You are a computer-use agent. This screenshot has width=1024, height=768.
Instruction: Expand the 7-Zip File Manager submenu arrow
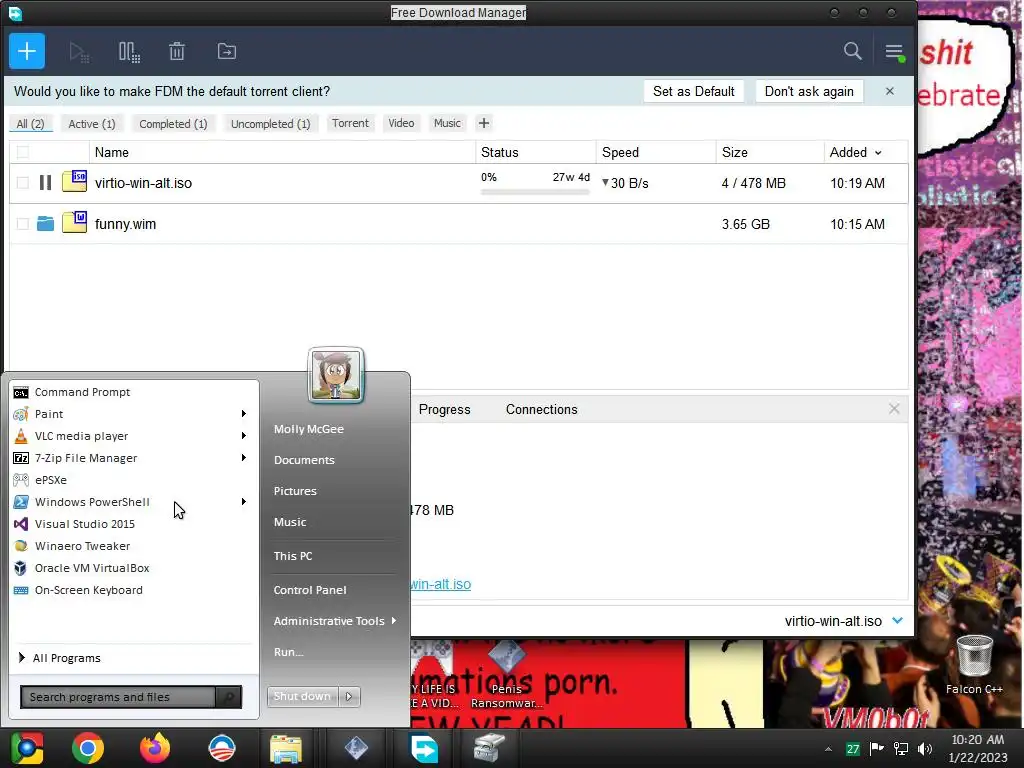pos(244,458)
